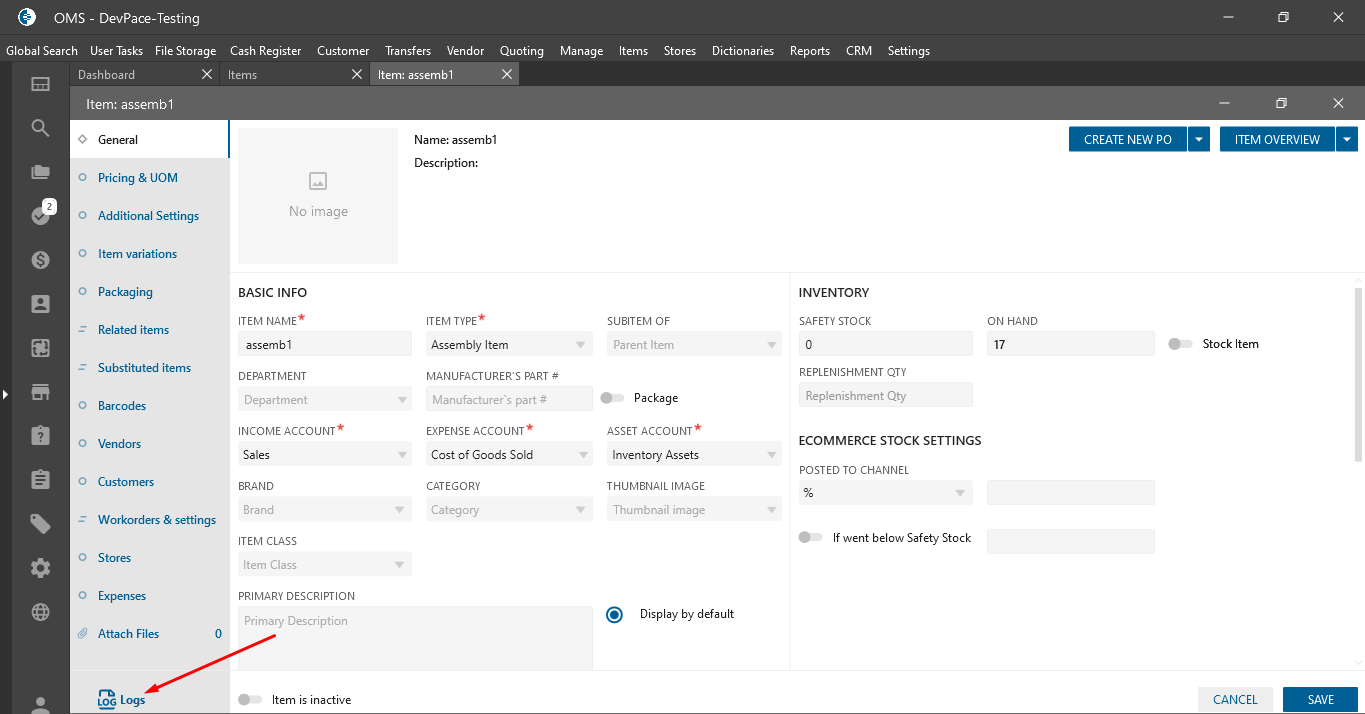Click the search magnifier icon in sidebar

click(40, 128)
